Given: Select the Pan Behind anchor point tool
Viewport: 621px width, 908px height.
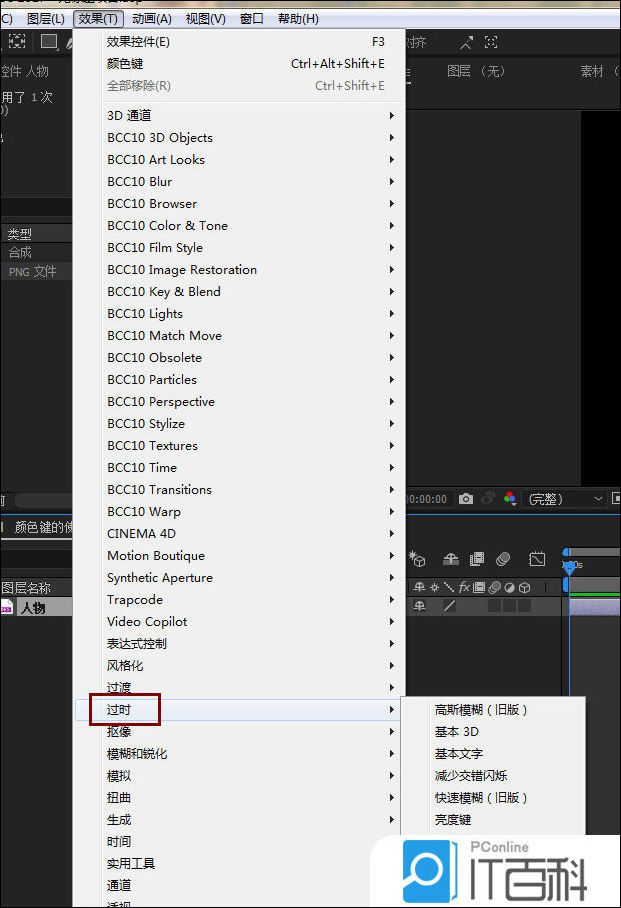Looking at the screenshot, I should click(x=17, y=42).
